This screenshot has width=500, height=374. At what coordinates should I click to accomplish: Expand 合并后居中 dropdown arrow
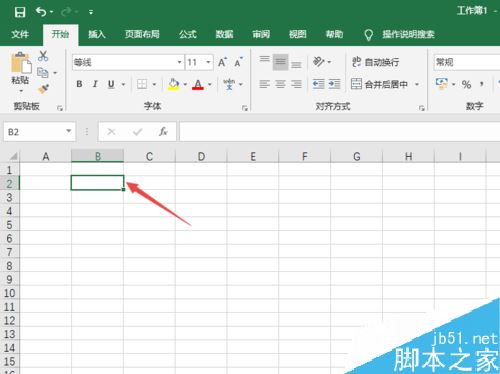(x=417, y=84)
